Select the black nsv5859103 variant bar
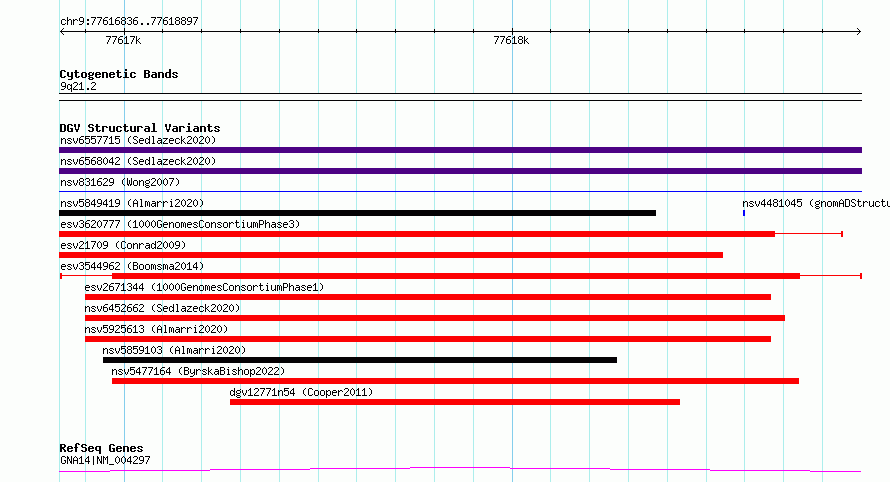 click(x=360, y=360)
